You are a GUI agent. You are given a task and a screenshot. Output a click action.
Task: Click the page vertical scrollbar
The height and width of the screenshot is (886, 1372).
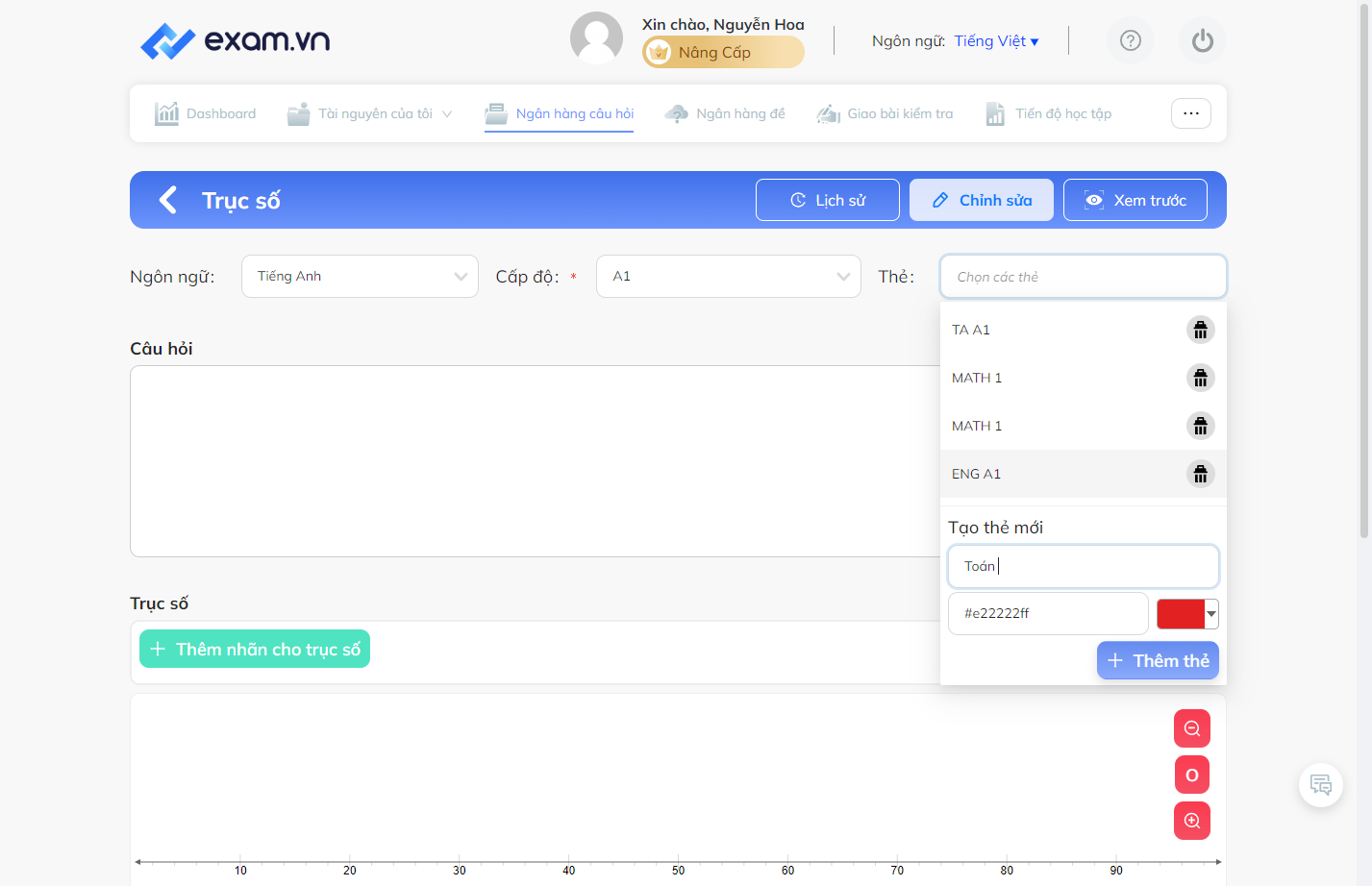(x=1364, y=269)
